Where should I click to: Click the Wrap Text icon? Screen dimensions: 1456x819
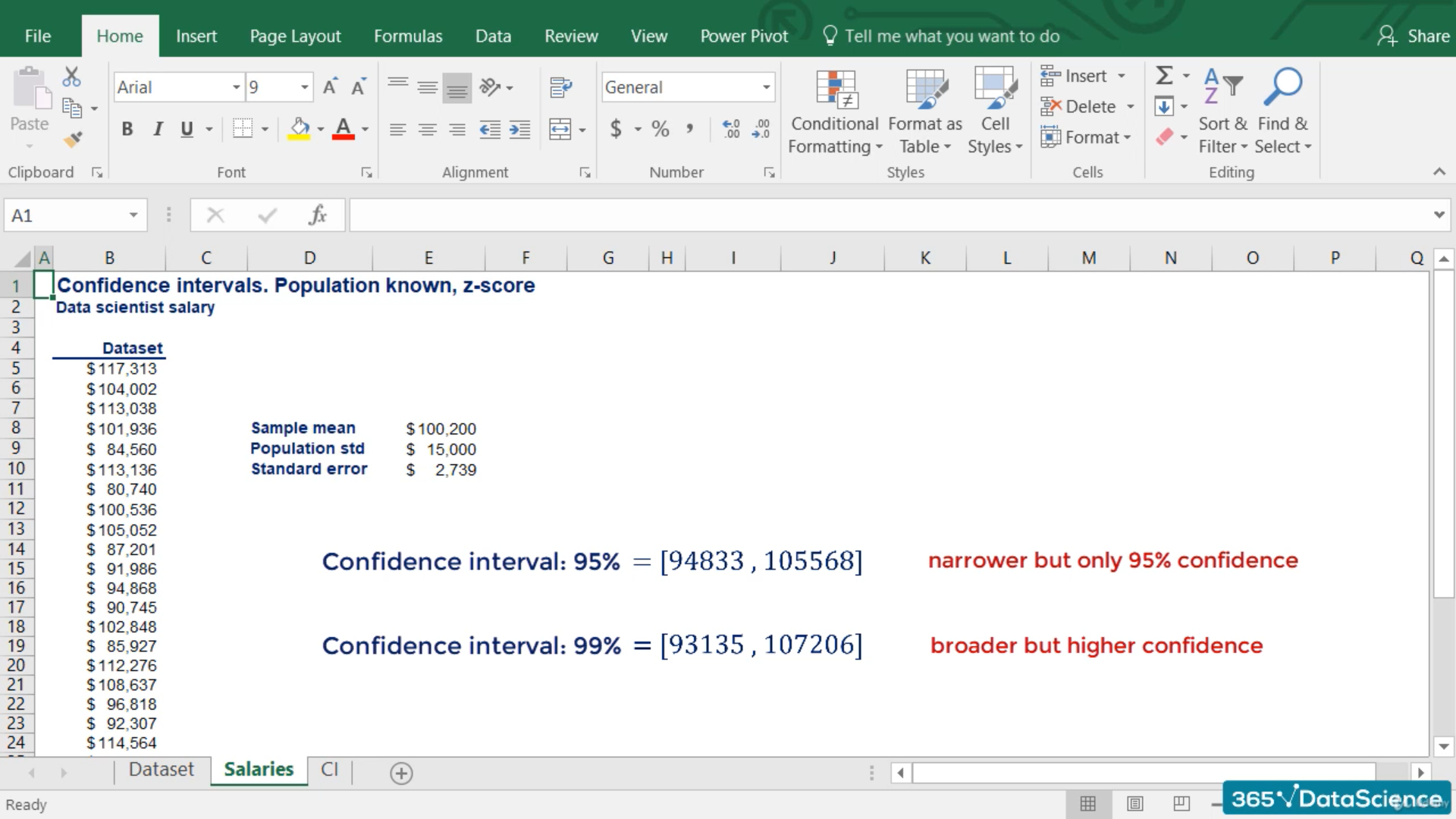click(560, 87)
